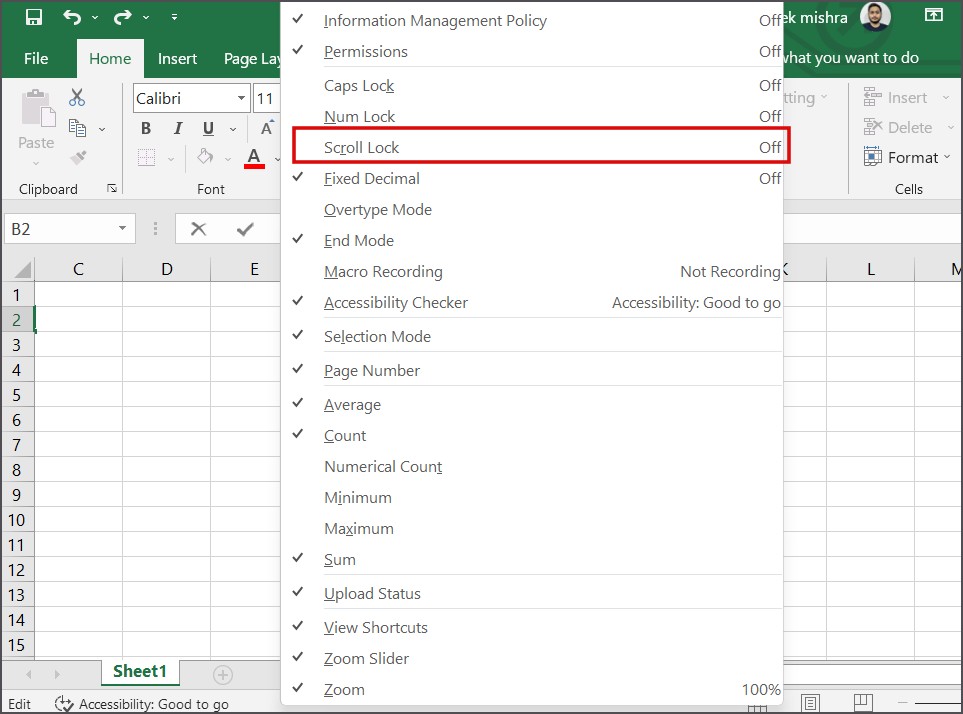Click the Save icon on Quick Access Toolbar

(32, 15)
